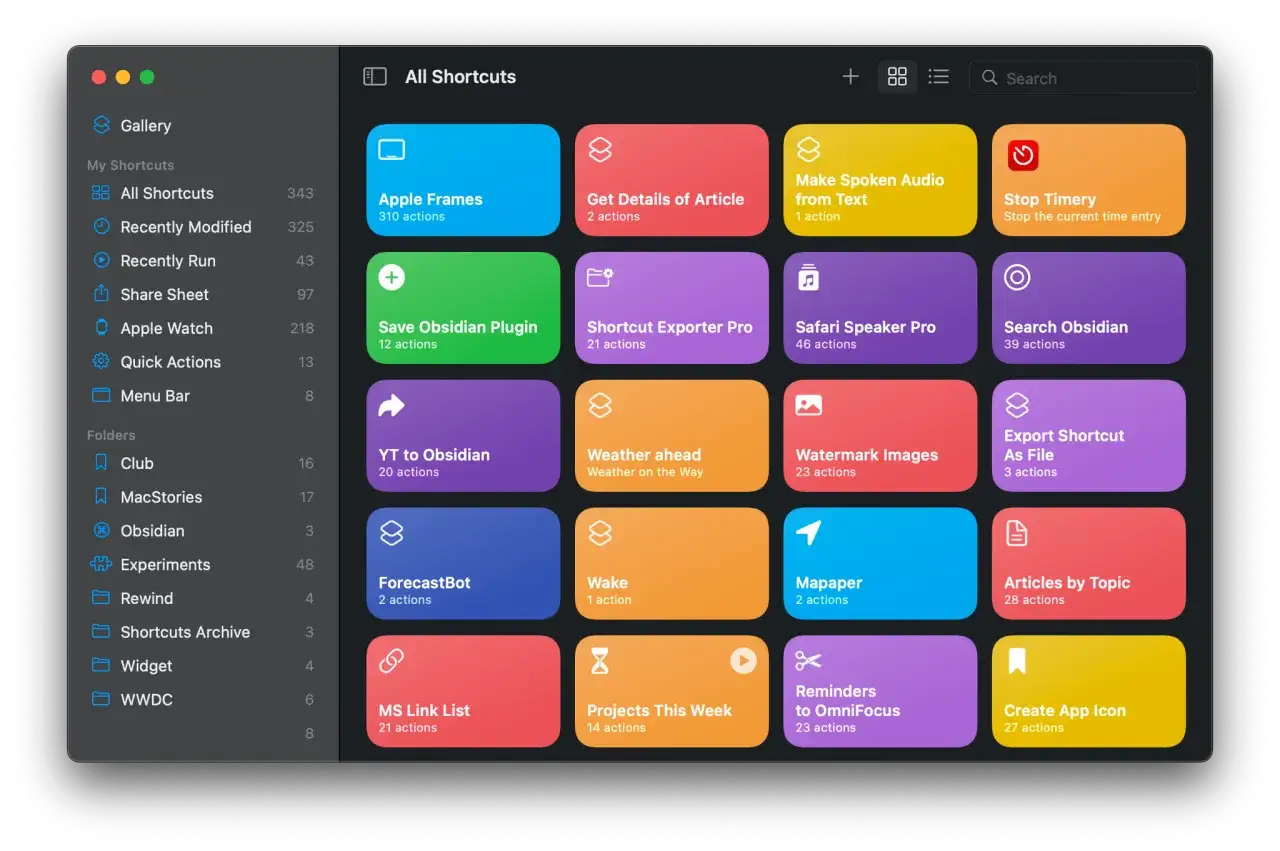Screen dimensions: 1280x851
Task: Open the Rewind folder
Action: coord(203,598)
